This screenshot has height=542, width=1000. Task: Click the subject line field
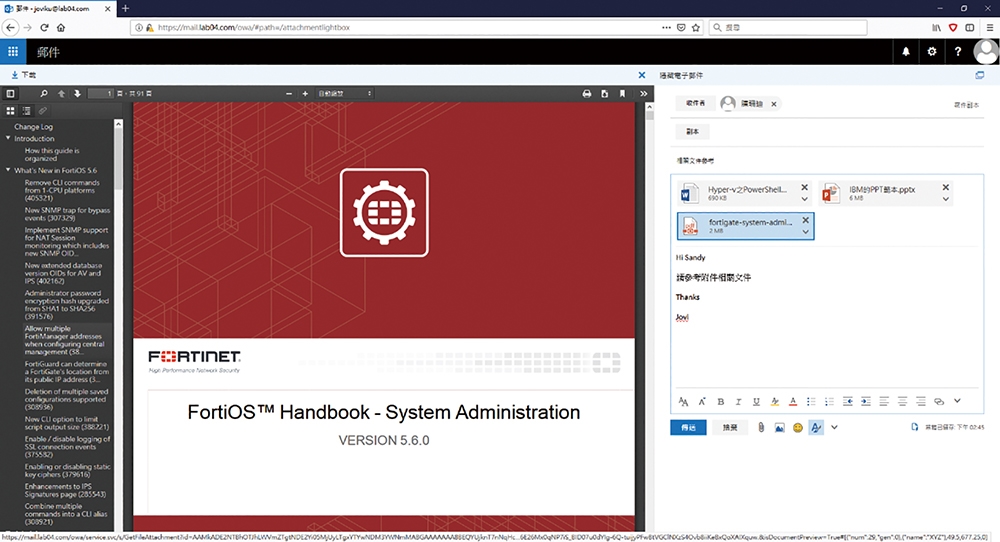click(827, 161)
